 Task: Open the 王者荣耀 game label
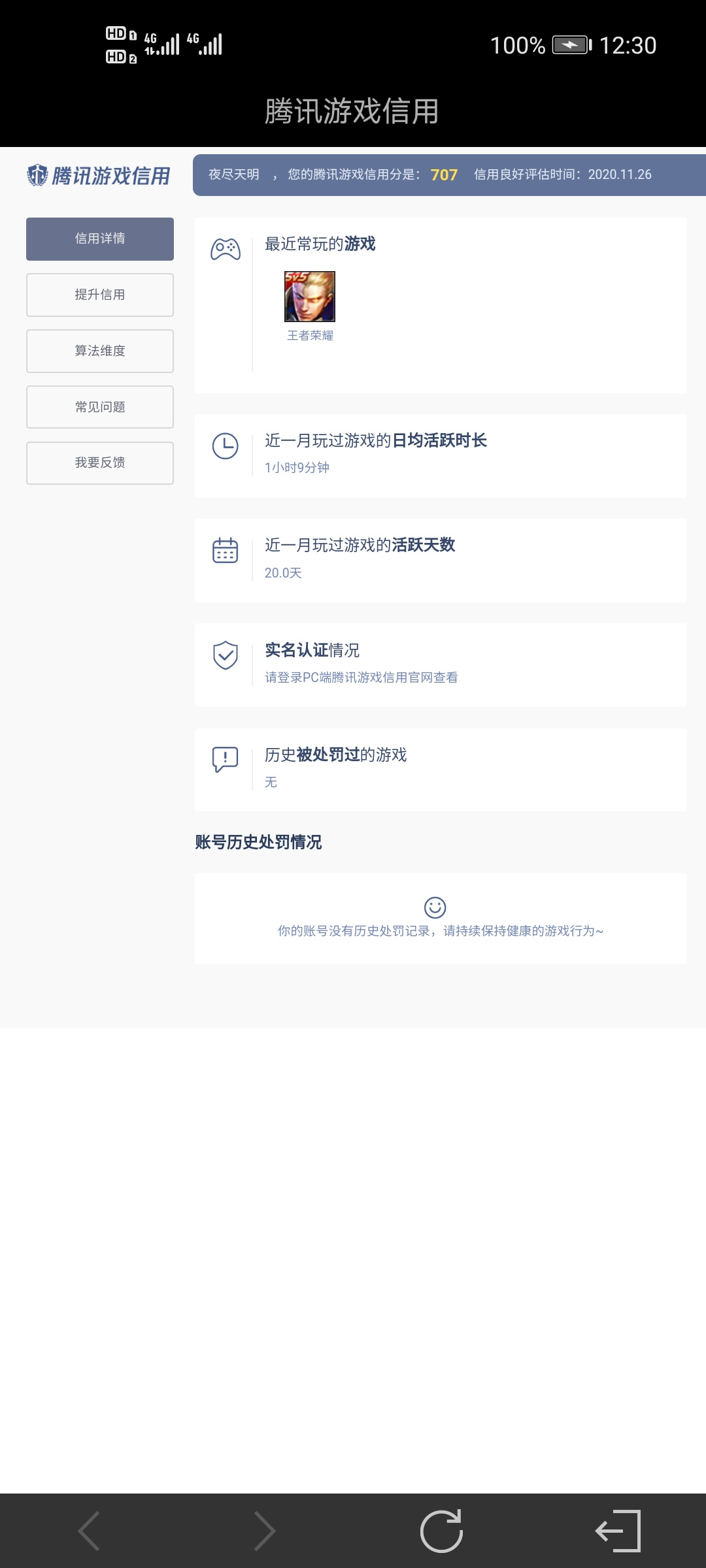pyautogui.click(x=311, y=336)
